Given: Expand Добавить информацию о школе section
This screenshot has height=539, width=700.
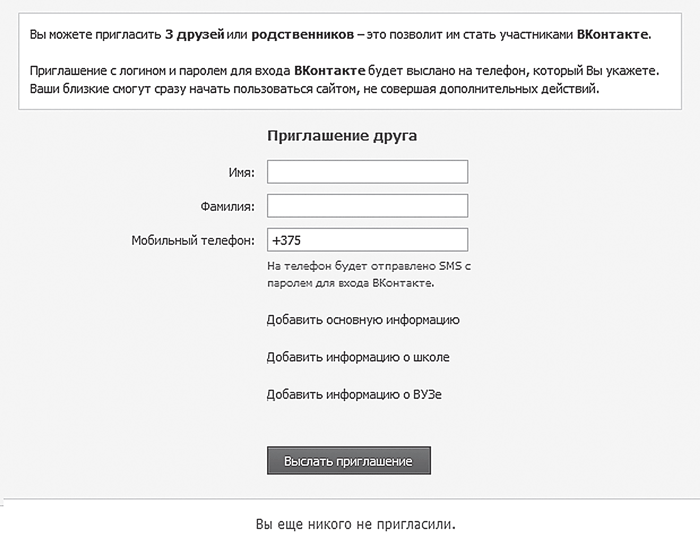Looking at the screenshot, I should (x=358, y=358).
